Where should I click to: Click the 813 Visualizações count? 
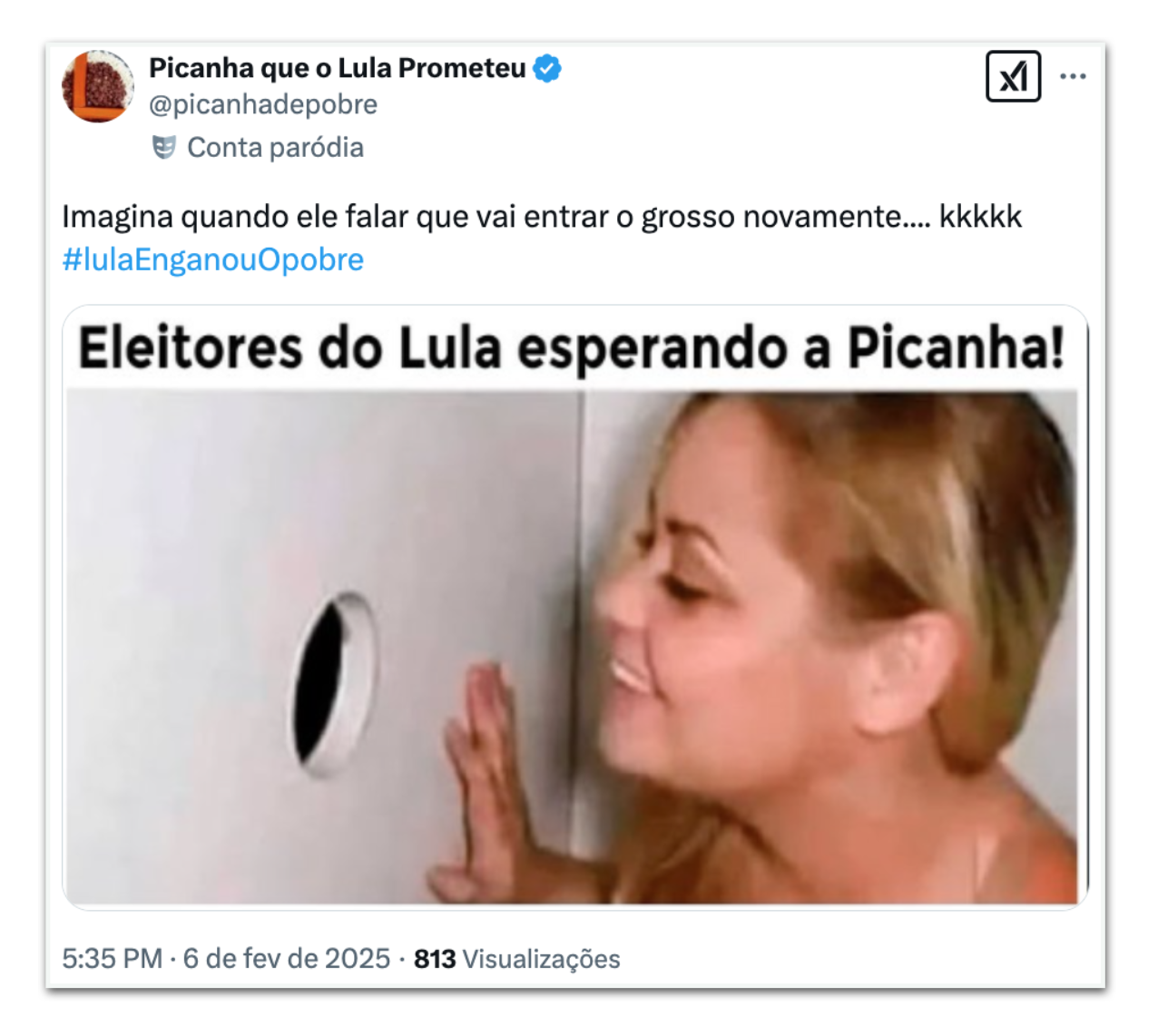517,959
